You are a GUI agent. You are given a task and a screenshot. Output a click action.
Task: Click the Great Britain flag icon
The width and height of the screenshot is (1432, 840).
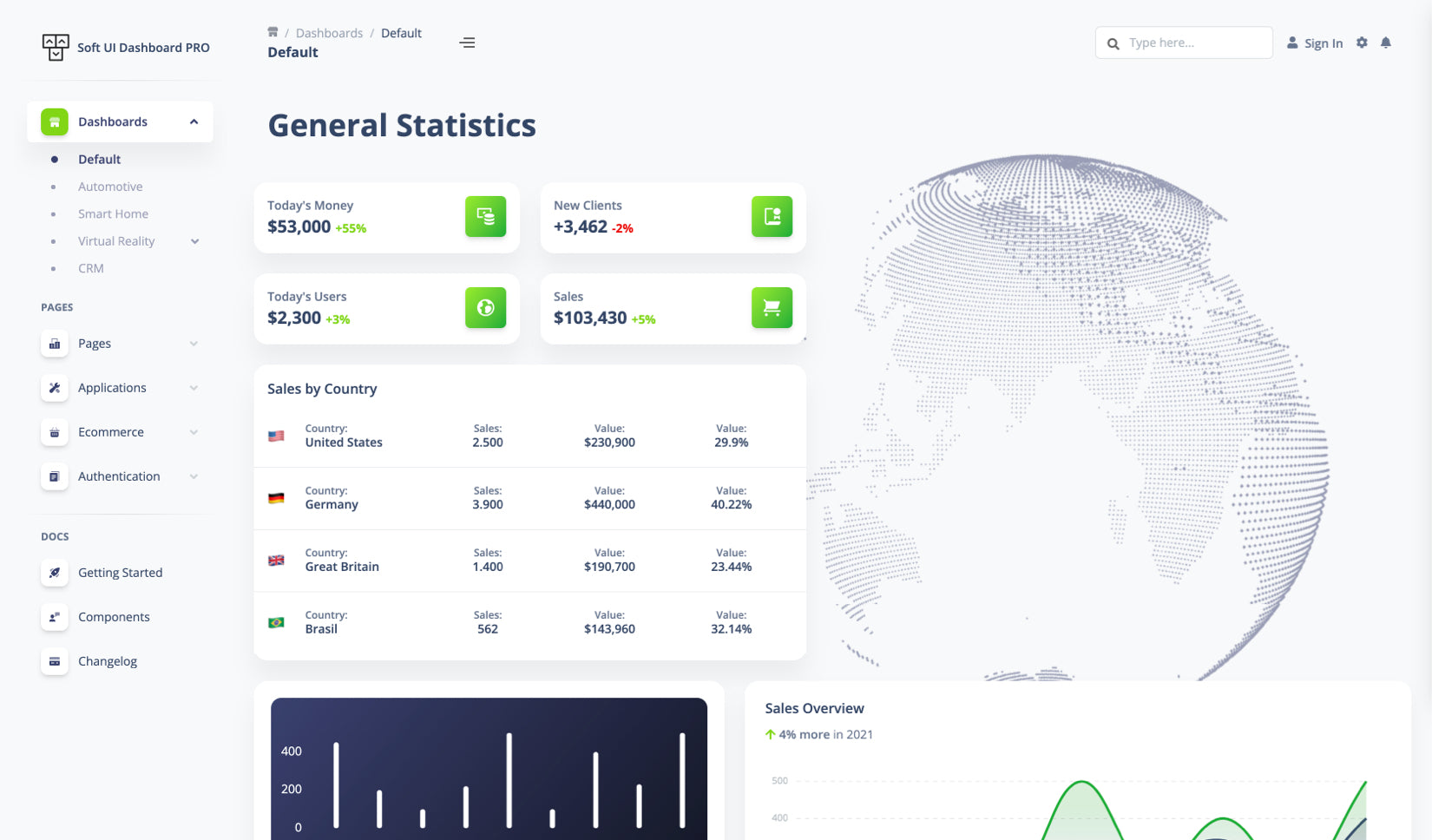tap(276, 561)
